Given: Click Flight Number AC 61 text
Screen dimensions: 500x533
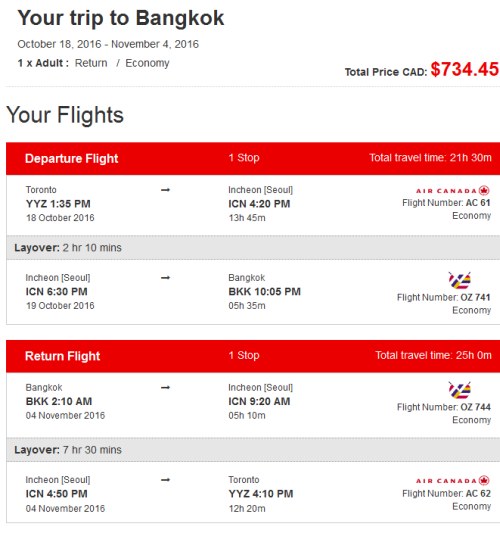Looking at the screenshot, I should pyautogui.click(x=446, y=203).
